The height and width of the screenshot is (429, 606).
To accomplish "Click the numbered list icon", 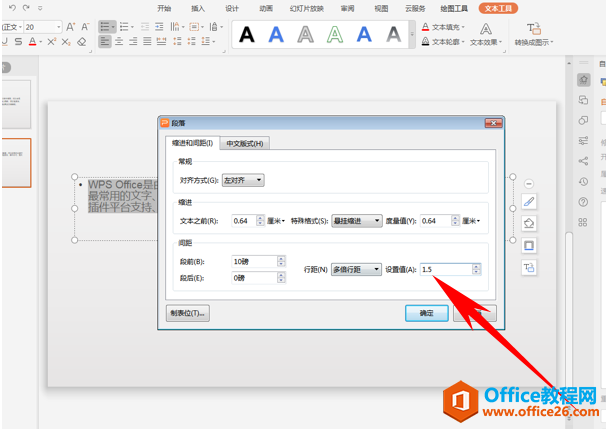I will tap(124, 27).
